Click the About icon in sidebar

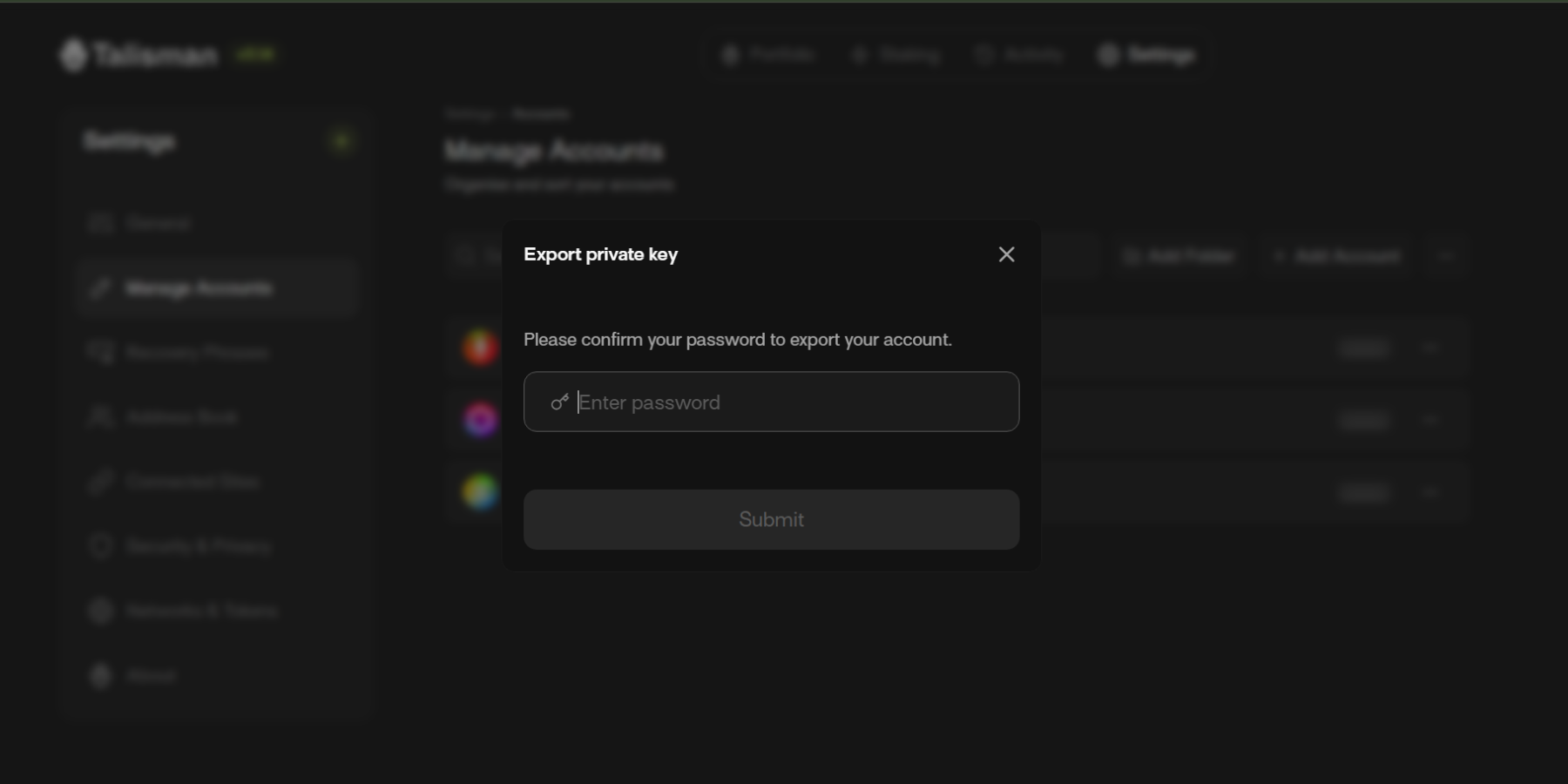click(x=100, y=675)
